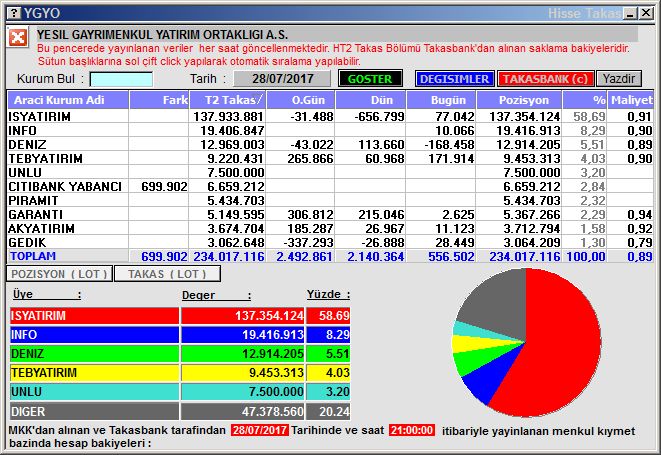Image resolution: width=661 pixels, height=455 pixels.
Task: Click the GOSTER button
Action: pyautogui.click(x=370, y=79)
